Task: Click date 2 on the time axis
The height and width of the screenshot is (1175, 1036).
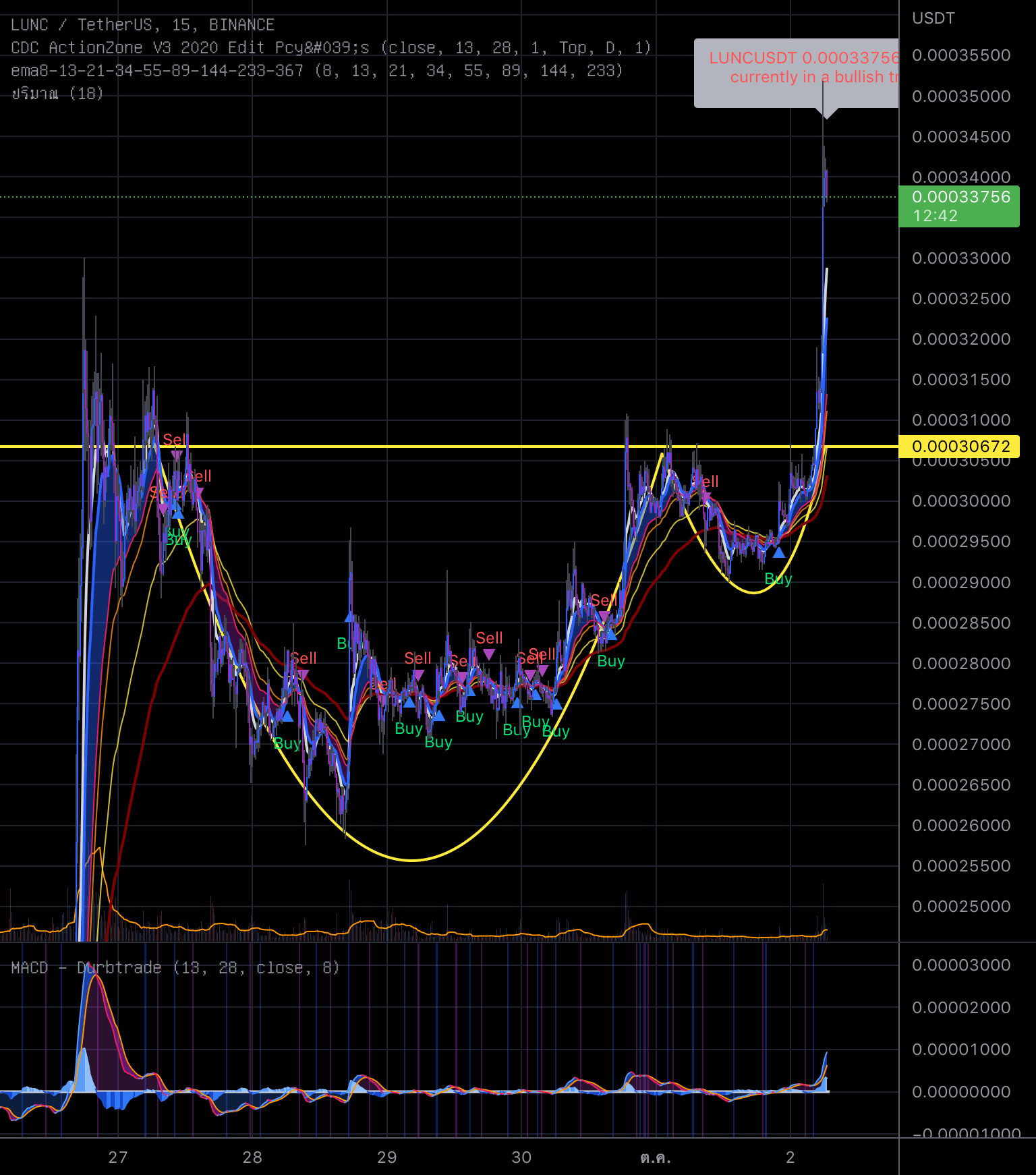Action: (790, 1157)
